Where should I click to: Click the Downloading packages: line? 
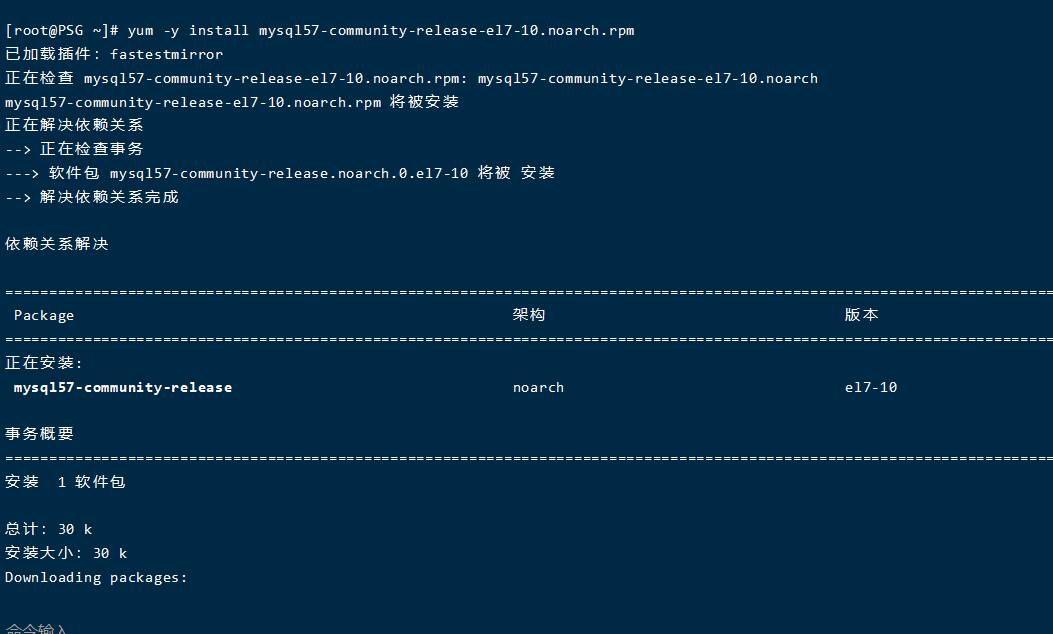pos(96,578)
